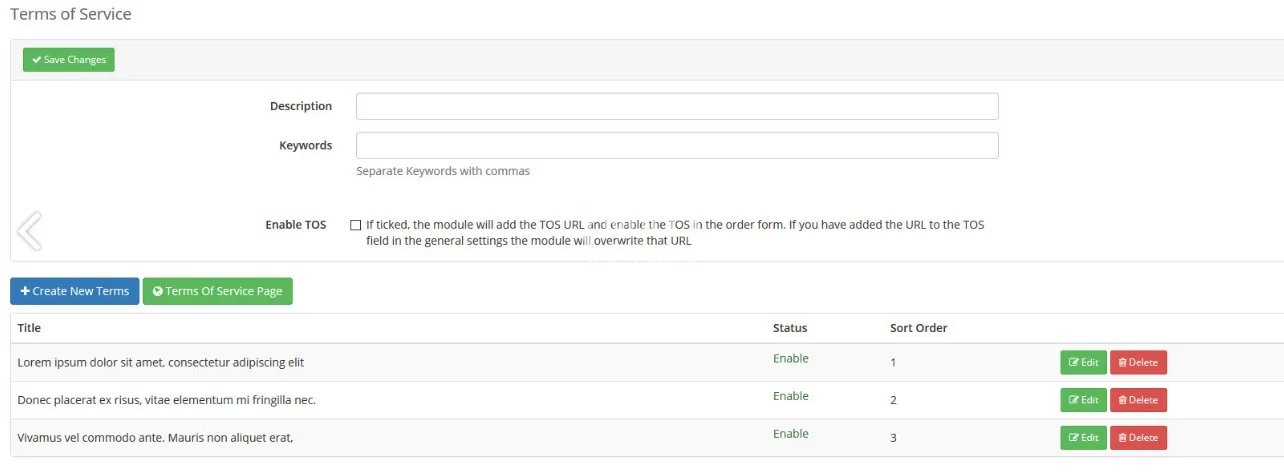The image size is (1284, 472).
Task: Edit the Lorem ipsum terms entry
Action: [x=1083, y=362]
